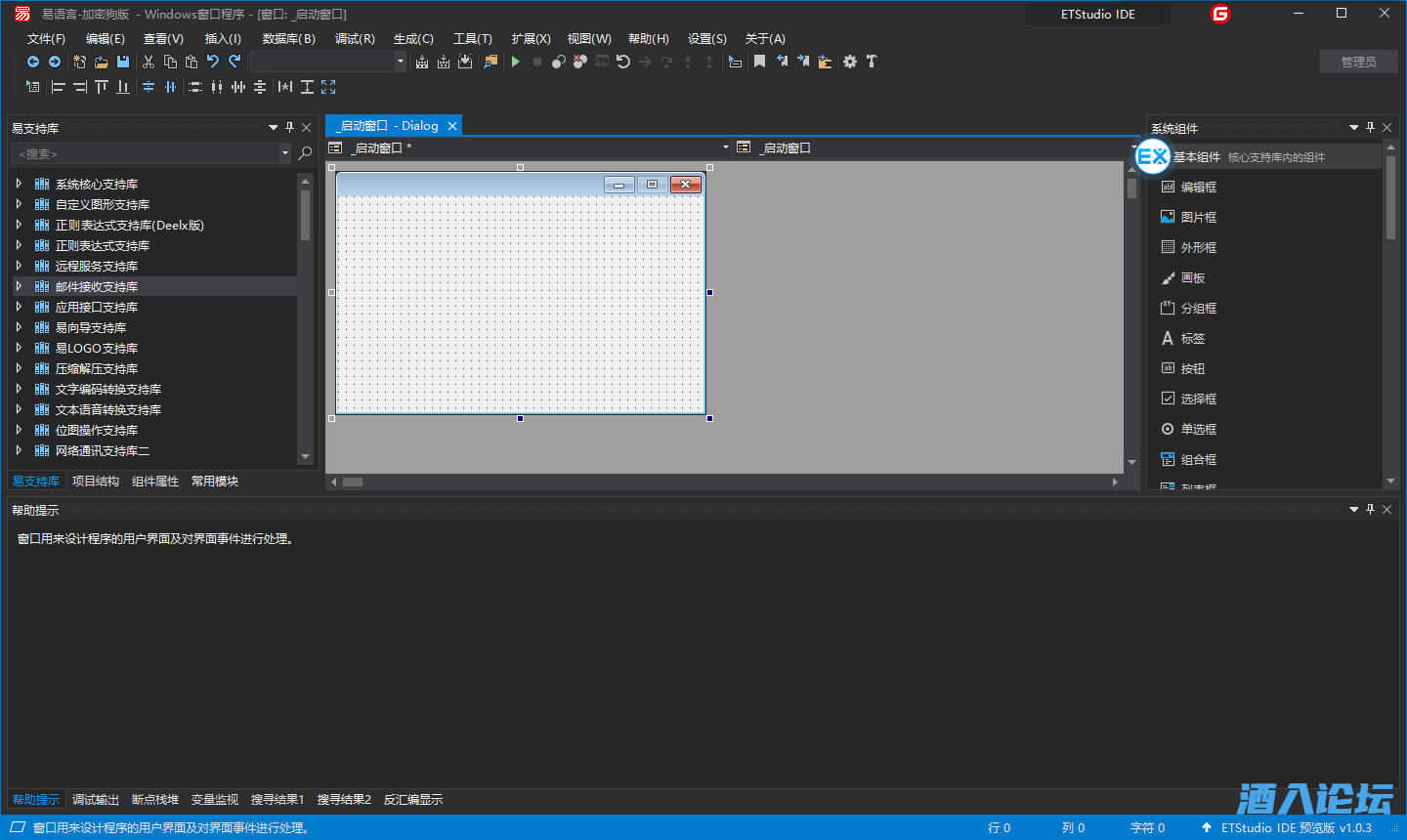Select the 选择框 checkbox component
This screenshot has height=840, width=1407.
[x=1168, y=399]
